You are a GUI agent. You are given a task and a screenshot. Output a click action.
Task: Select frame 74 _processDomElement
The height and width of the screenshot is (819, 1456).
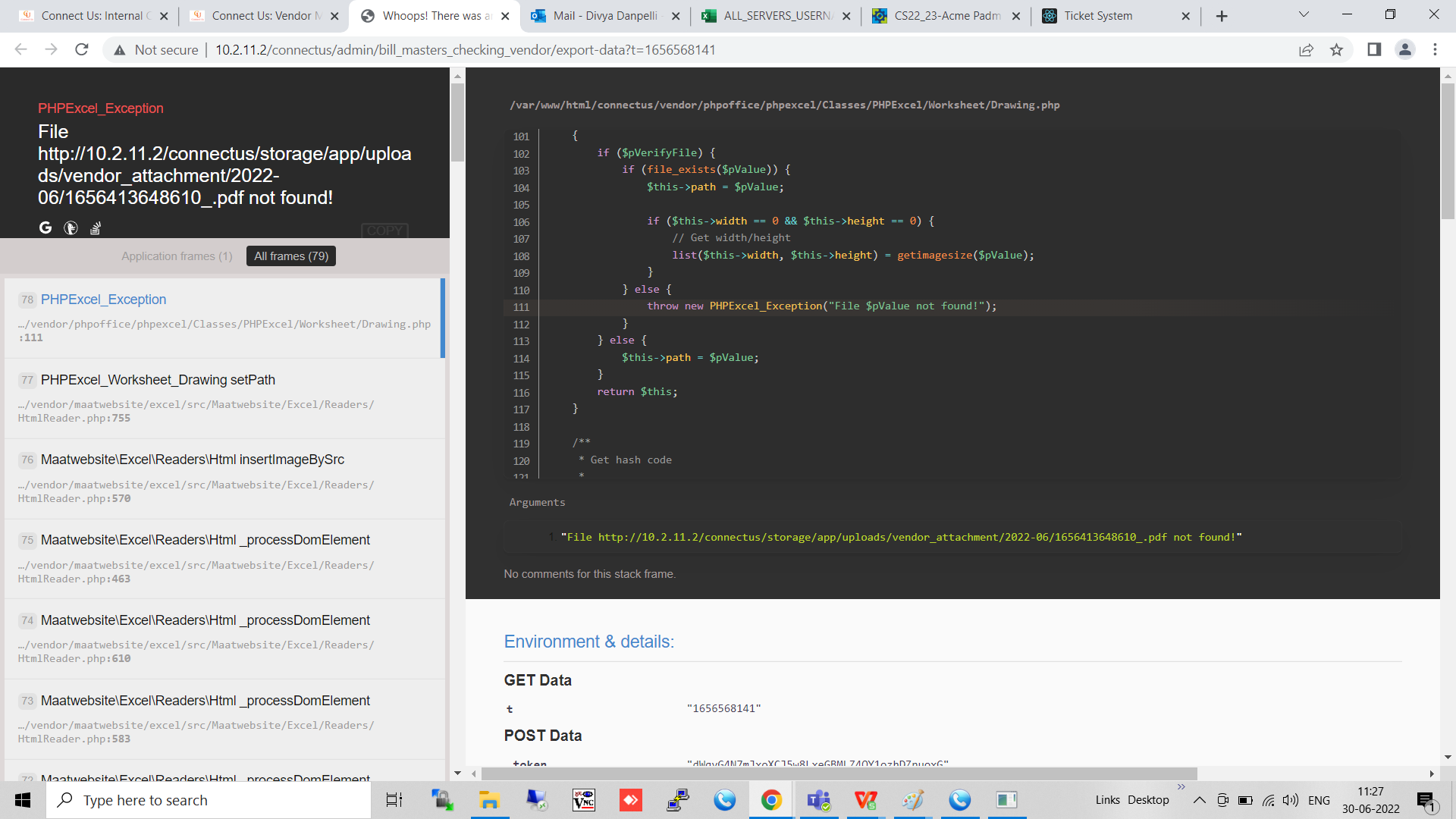224,639
